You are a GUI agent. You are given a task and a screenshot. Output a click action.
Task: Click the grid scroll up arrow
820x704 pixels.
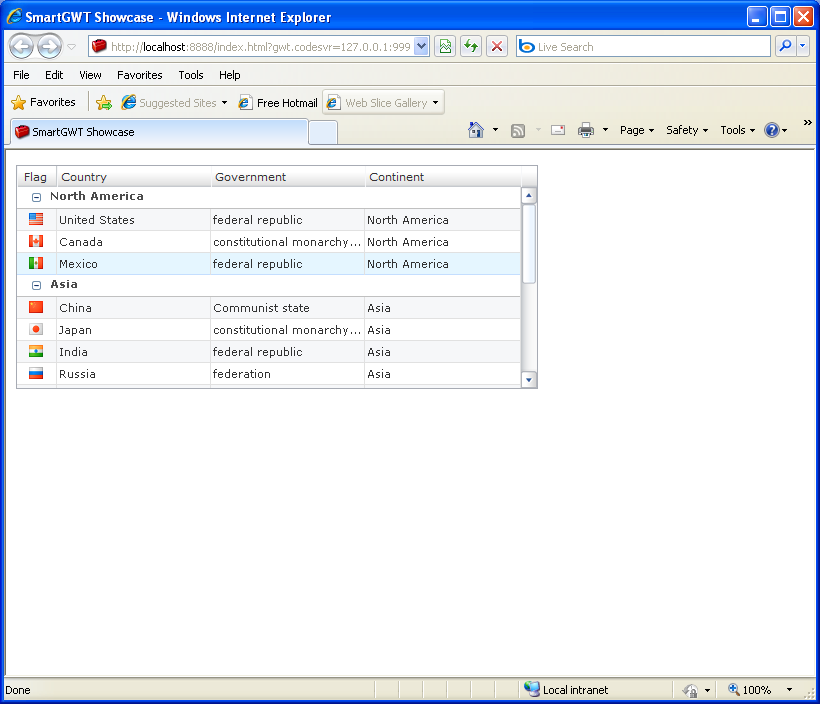click(x=529, y=195)
